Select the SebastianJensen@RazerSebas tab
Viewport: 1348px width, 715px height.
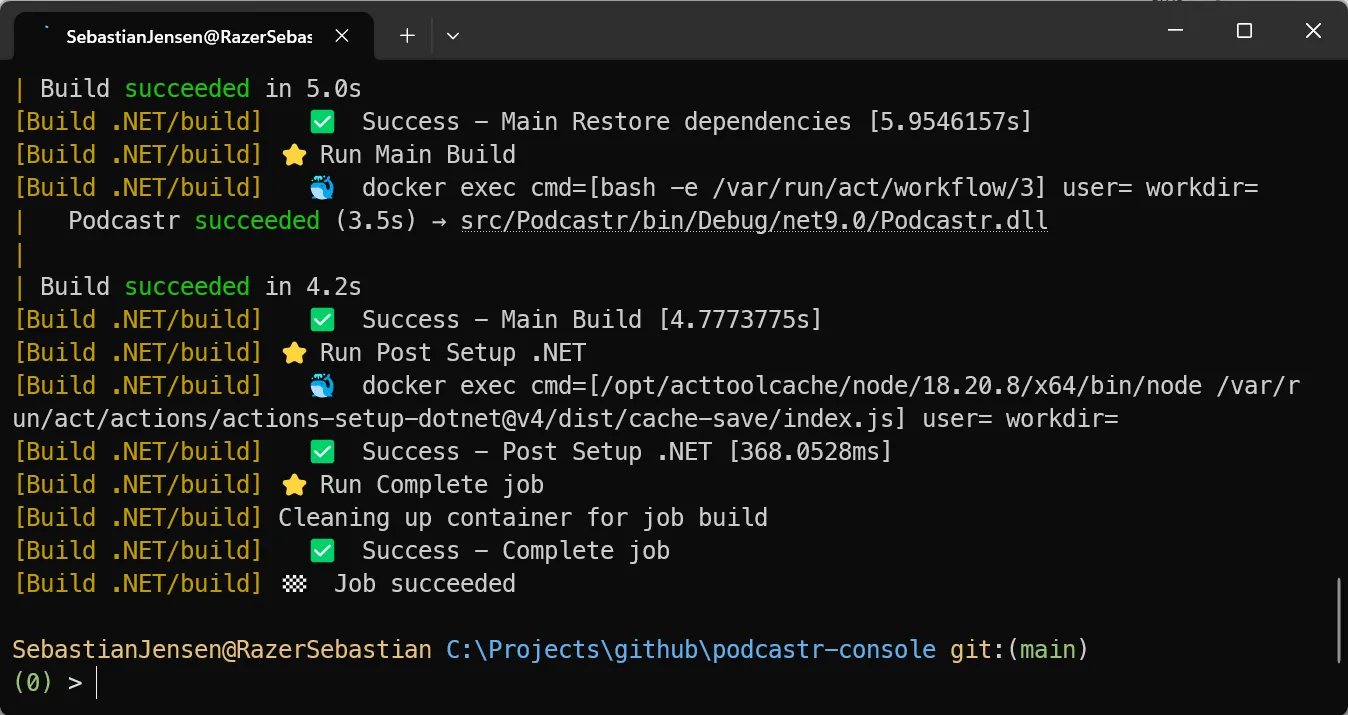tap(188, 36)
